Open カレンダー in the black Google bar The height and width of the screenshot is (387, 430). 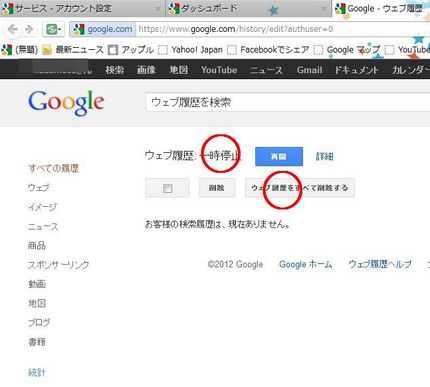click(411, 70)
